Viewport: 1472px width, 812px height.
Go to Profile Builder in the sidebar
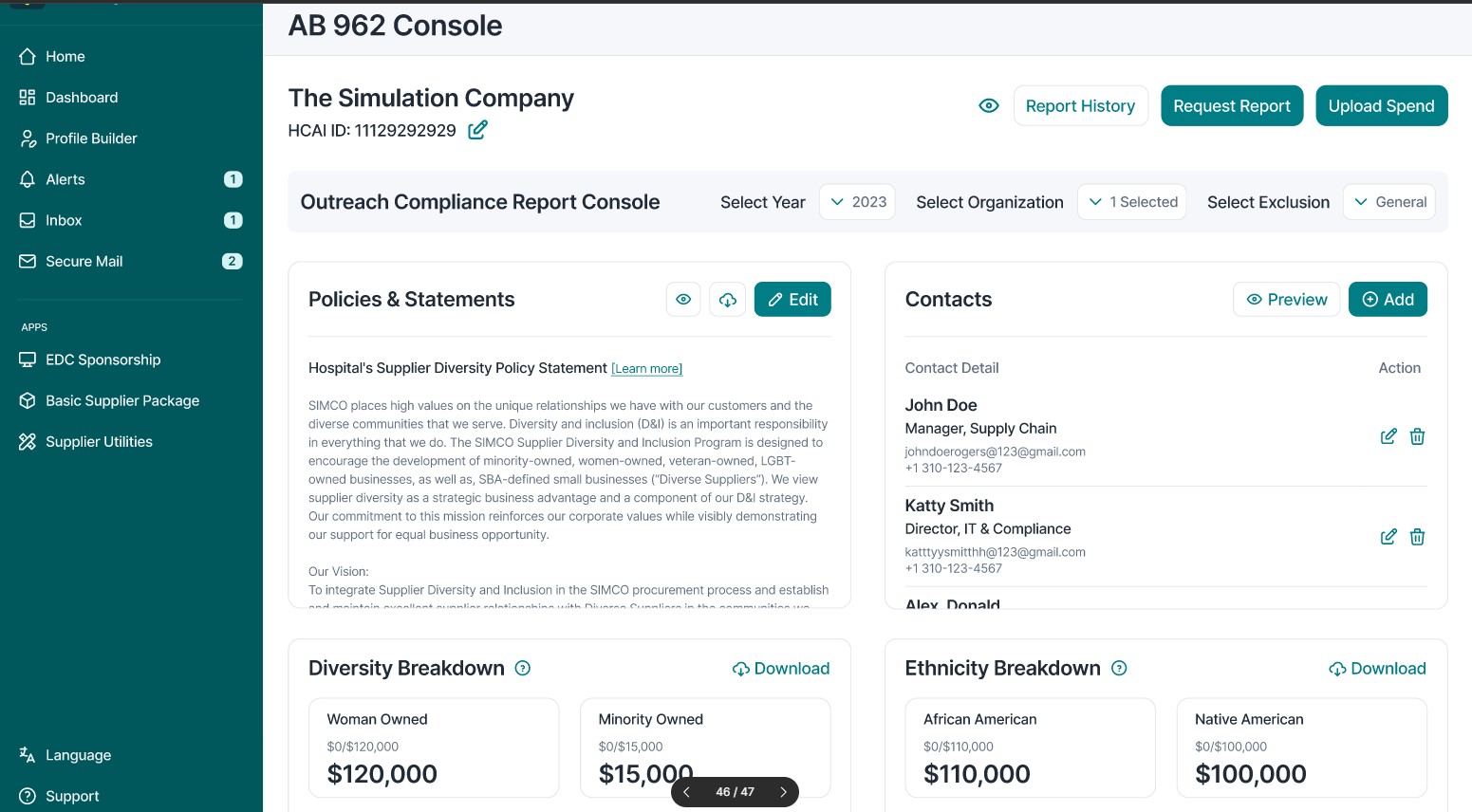click(91, 138)
